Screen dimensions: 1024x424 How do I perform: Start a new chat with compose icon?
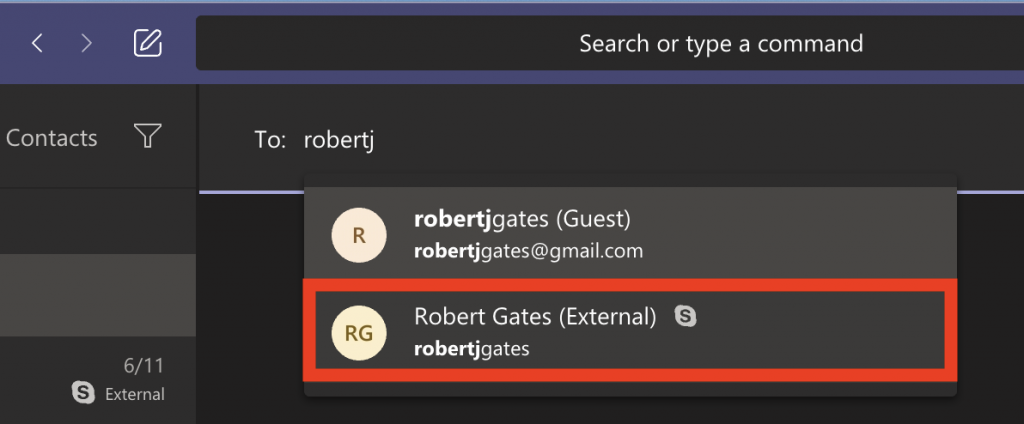coord(148,43)
